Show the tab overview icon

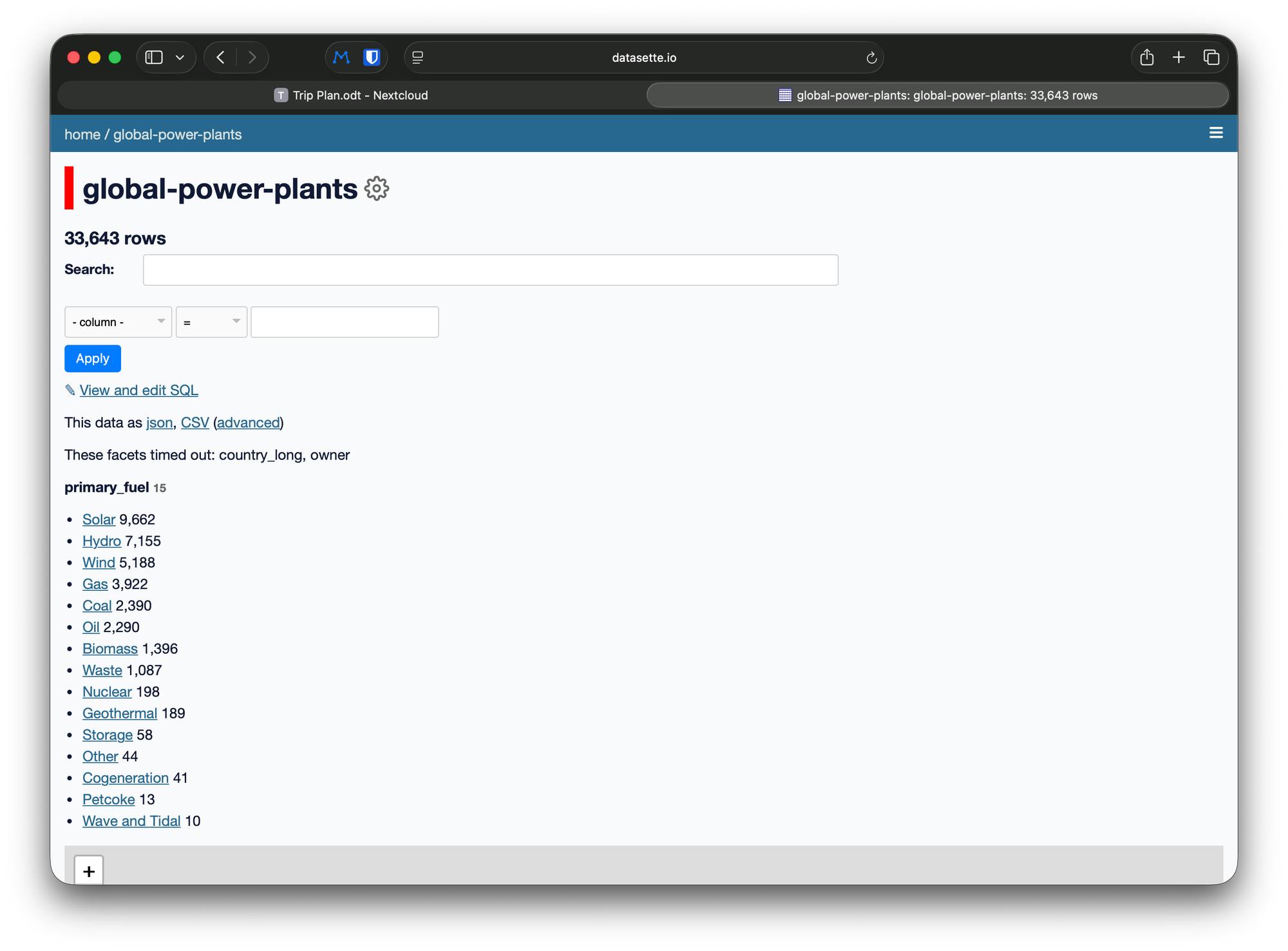point(1211,57)
